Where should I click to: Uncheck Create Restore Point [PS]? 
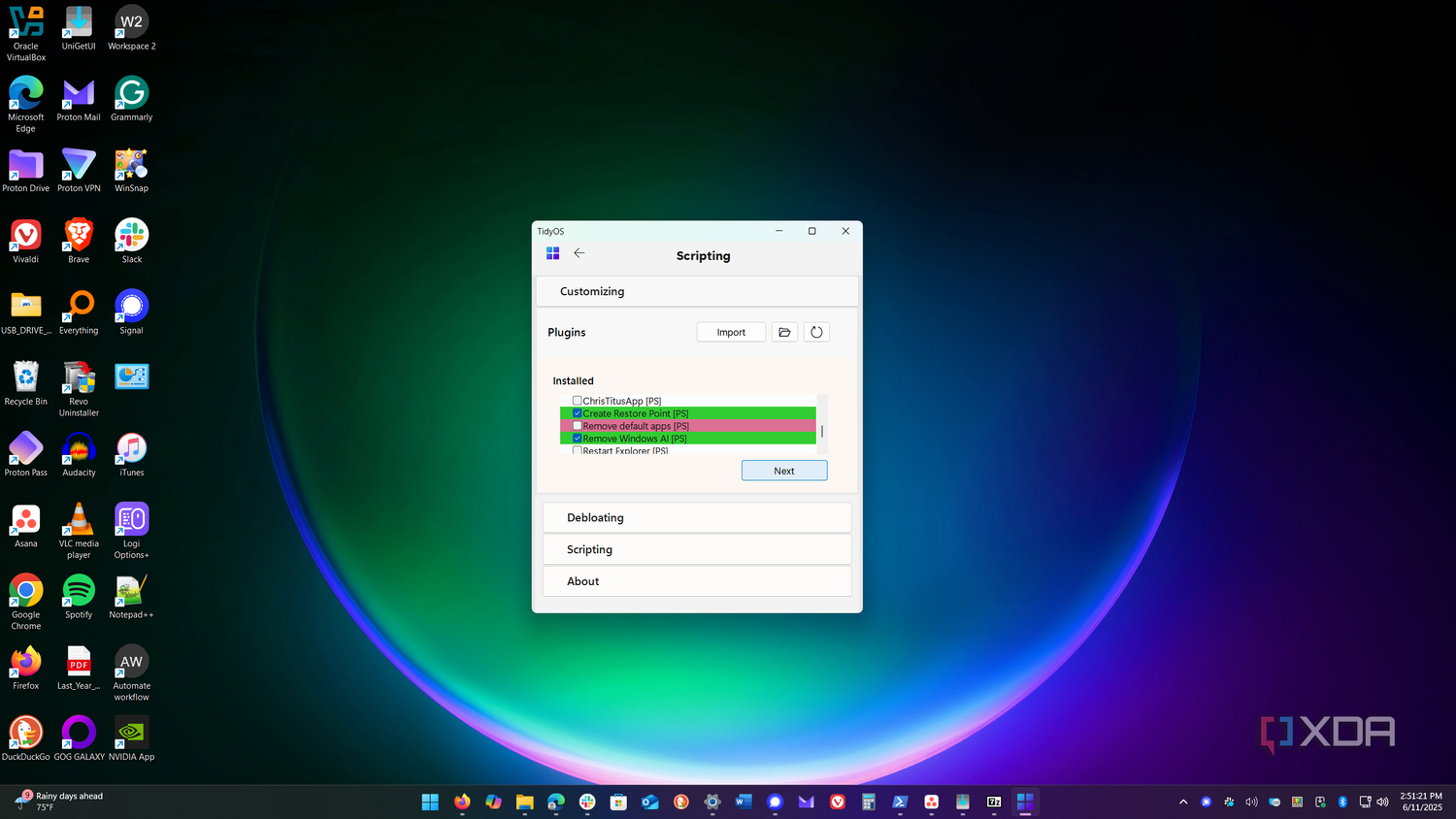(578, 413)
